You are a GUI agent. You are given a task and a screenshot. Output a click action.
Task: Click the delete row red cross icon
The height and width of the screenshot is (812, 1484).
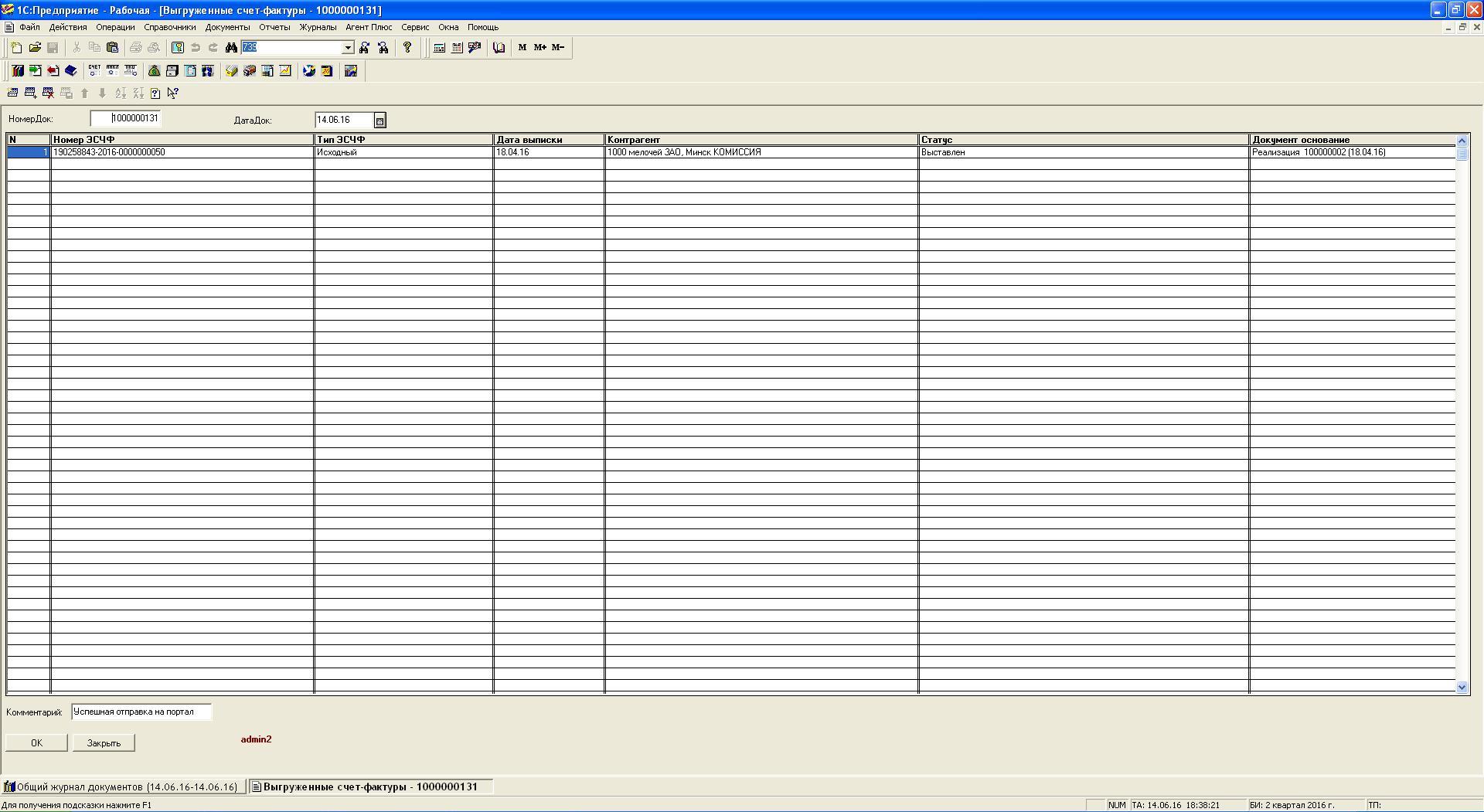[48, 93]
